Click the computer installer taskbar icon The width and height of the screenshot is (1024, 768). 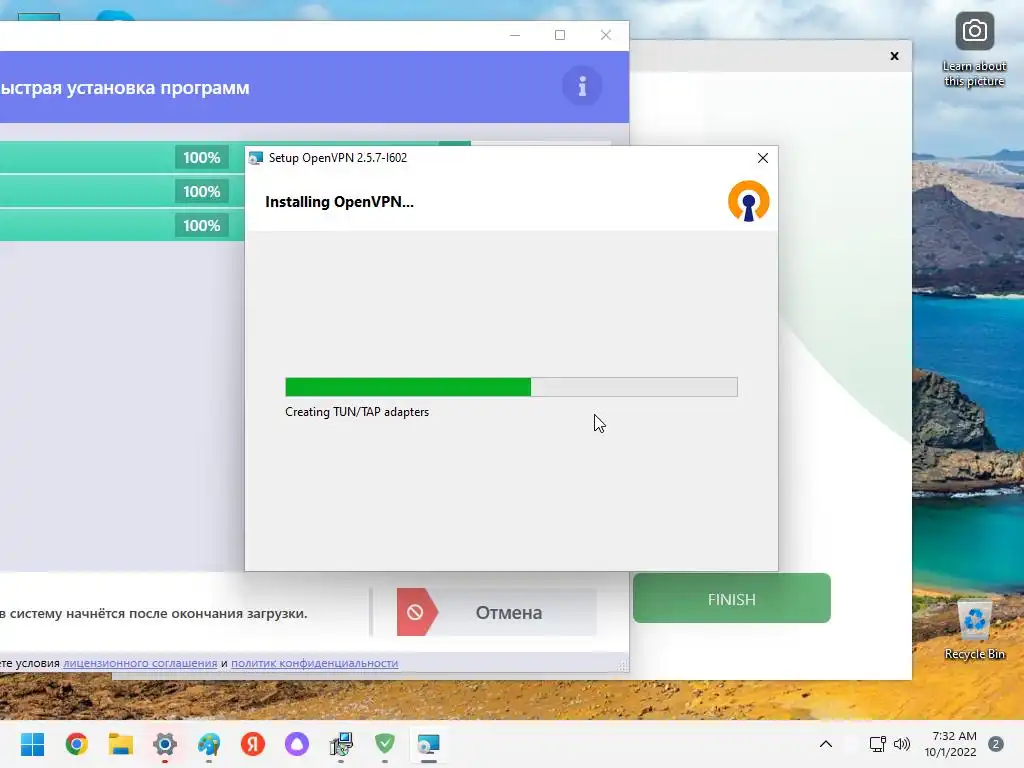341,744
